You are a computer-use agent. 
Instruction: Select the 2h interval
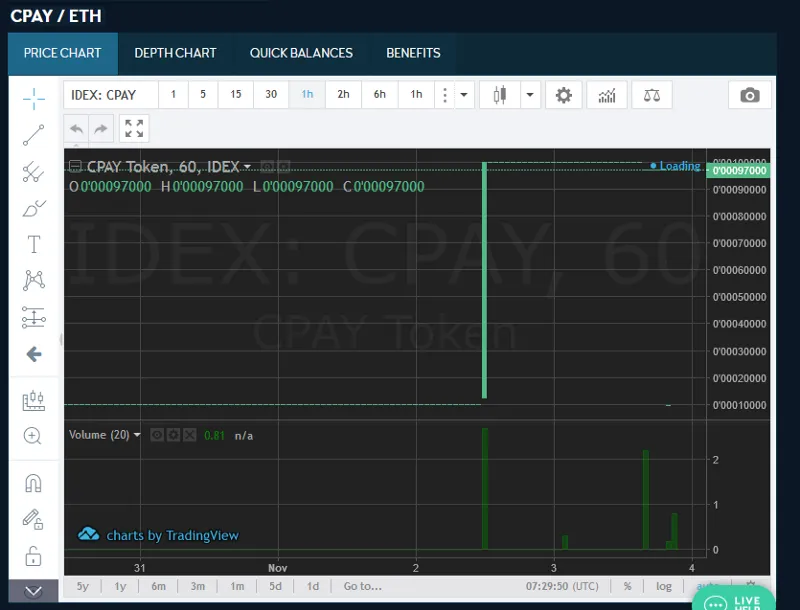343,94
